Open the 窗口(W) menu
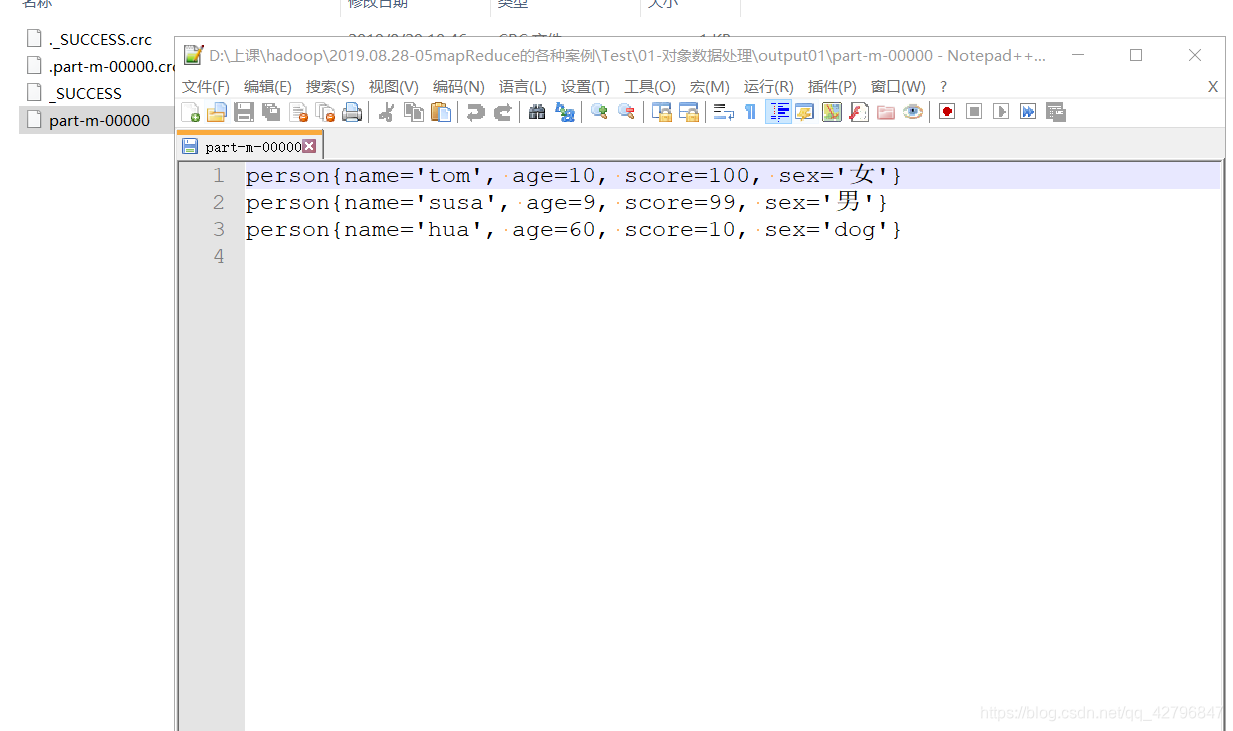 [898, 87]
